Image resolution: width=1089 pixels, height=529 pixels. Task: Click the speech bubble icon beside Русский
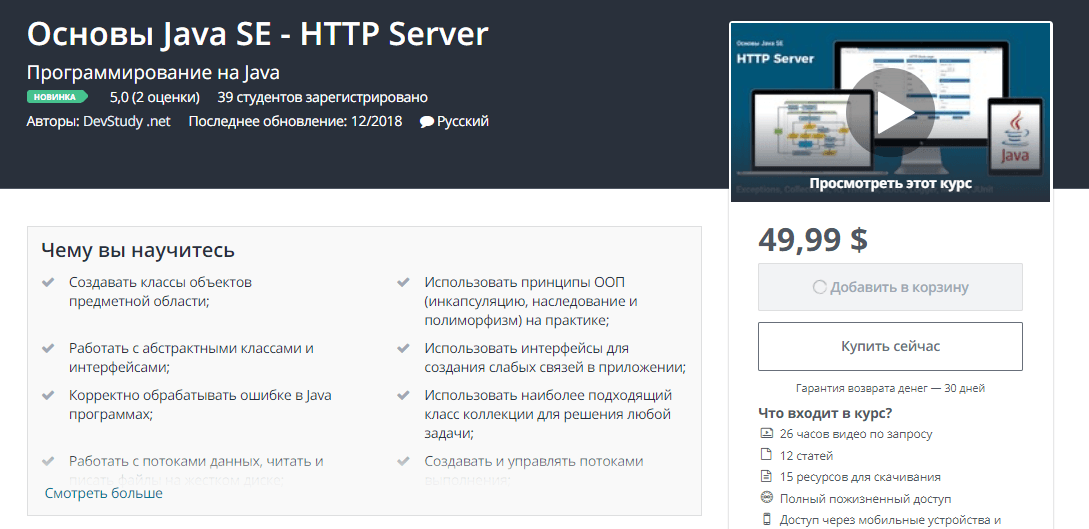point(426,121)
